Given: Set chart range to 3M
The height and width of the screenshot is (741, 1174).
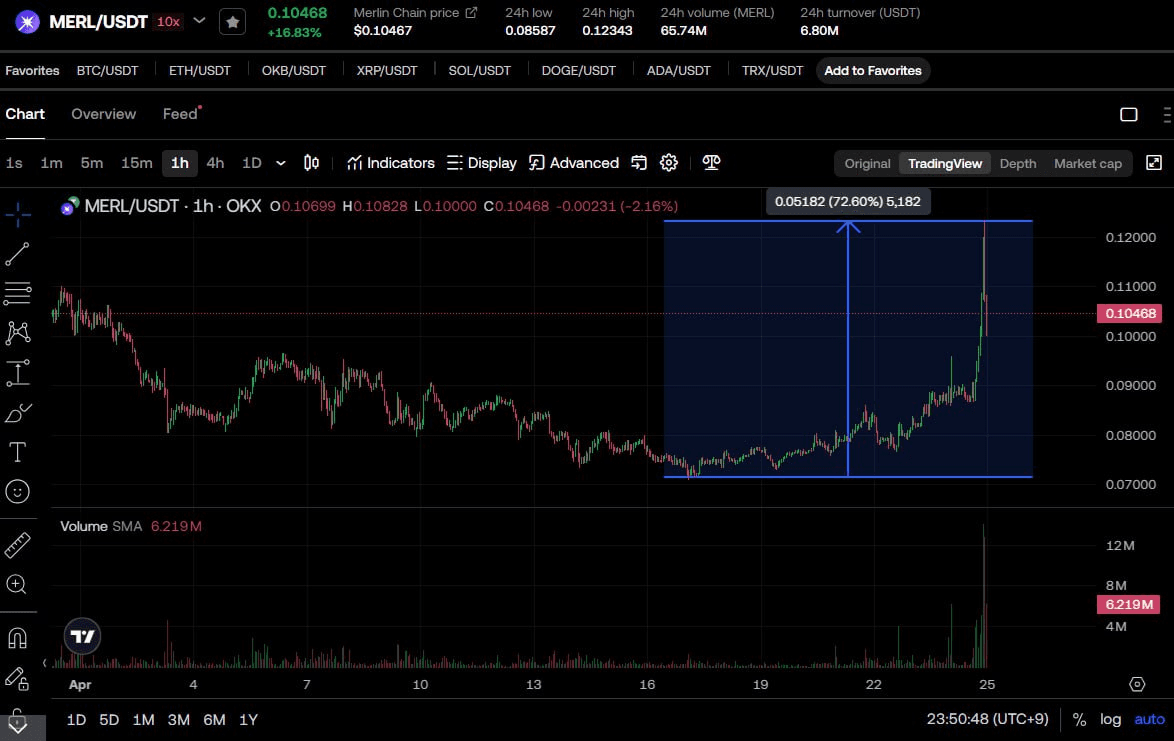Looking at the screenshot, I should click(x=178, y=719).
